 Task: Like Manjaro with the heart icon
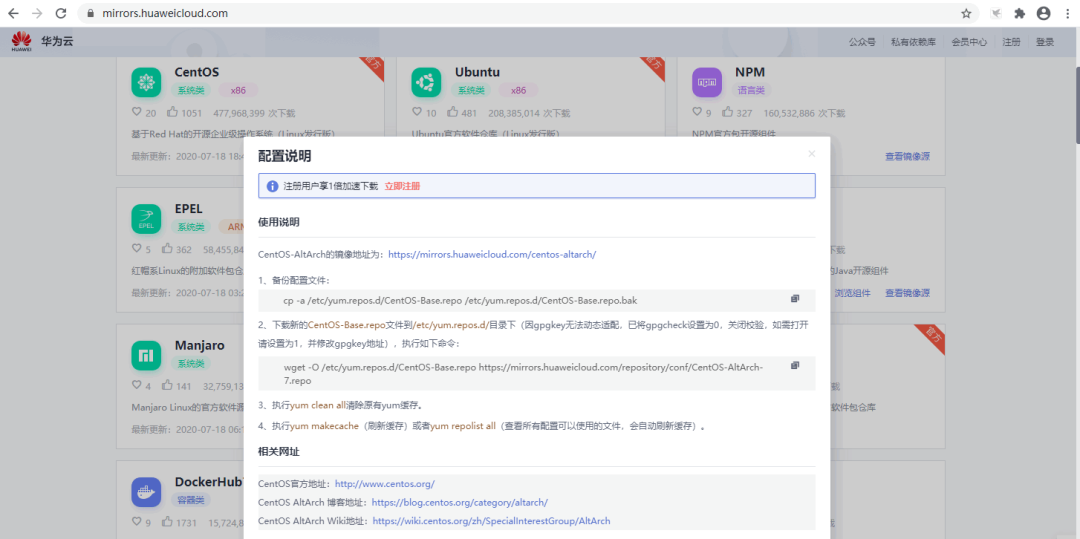pos(136,385)
